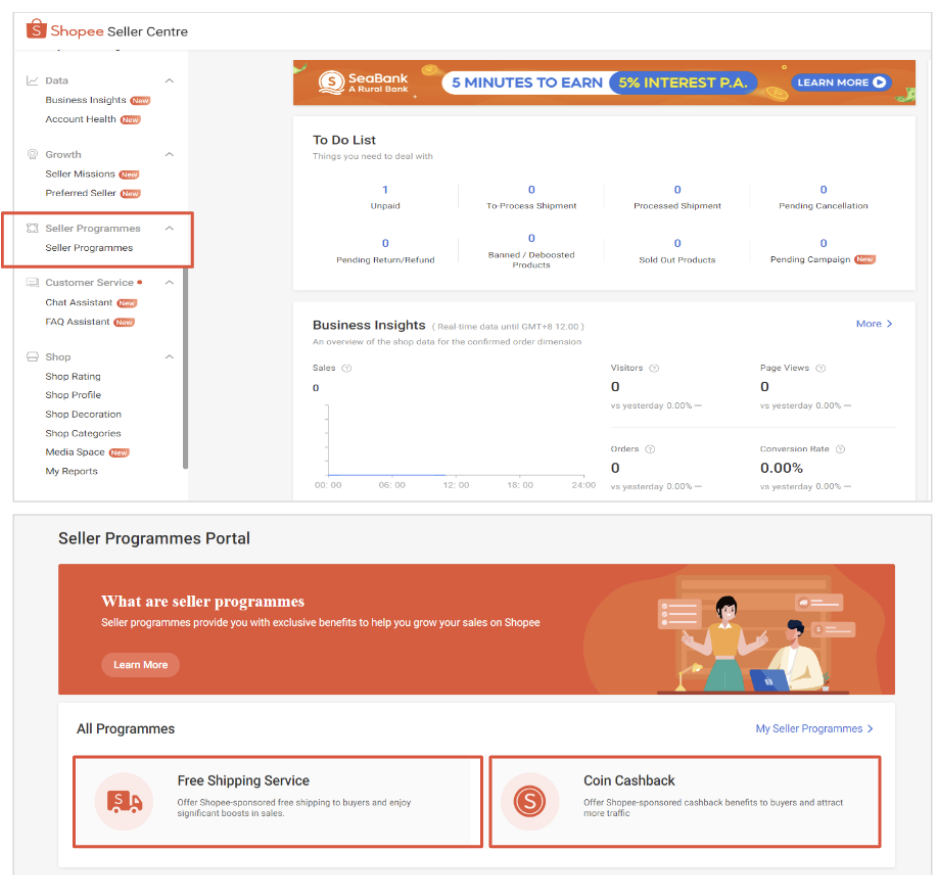Open the Sales metric info icon
The image size is (942, 890).
click(x=346, y=368)
